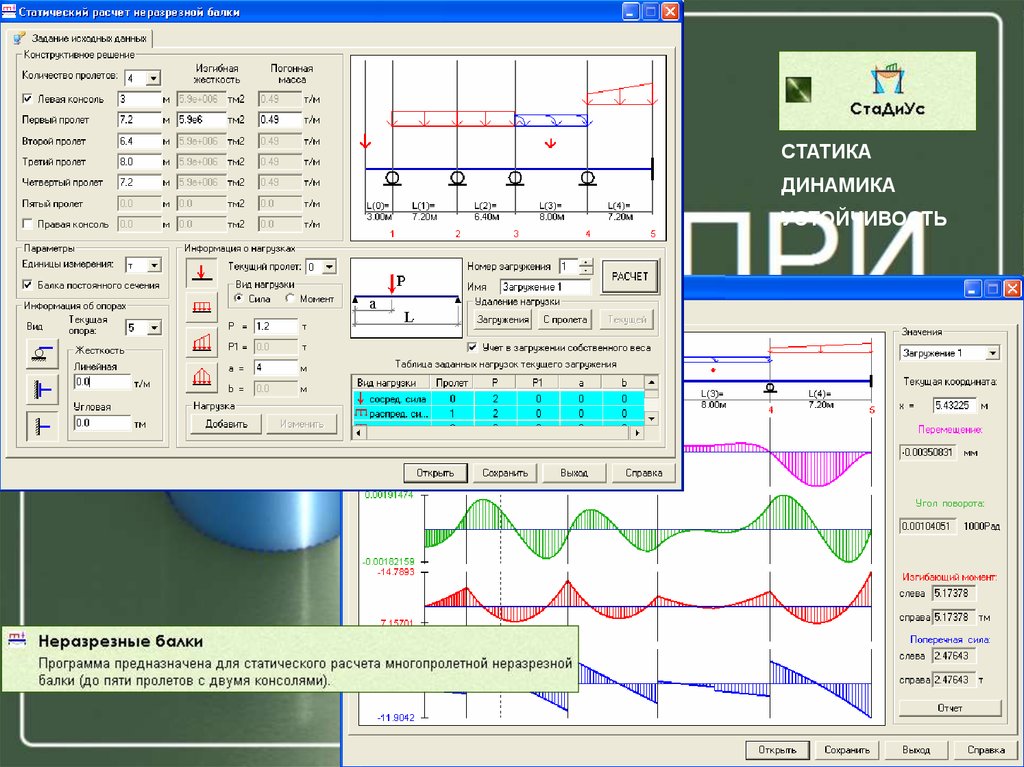Toggle Балка постоянного сечения checkbox
1024x767 pixels.
28,285
